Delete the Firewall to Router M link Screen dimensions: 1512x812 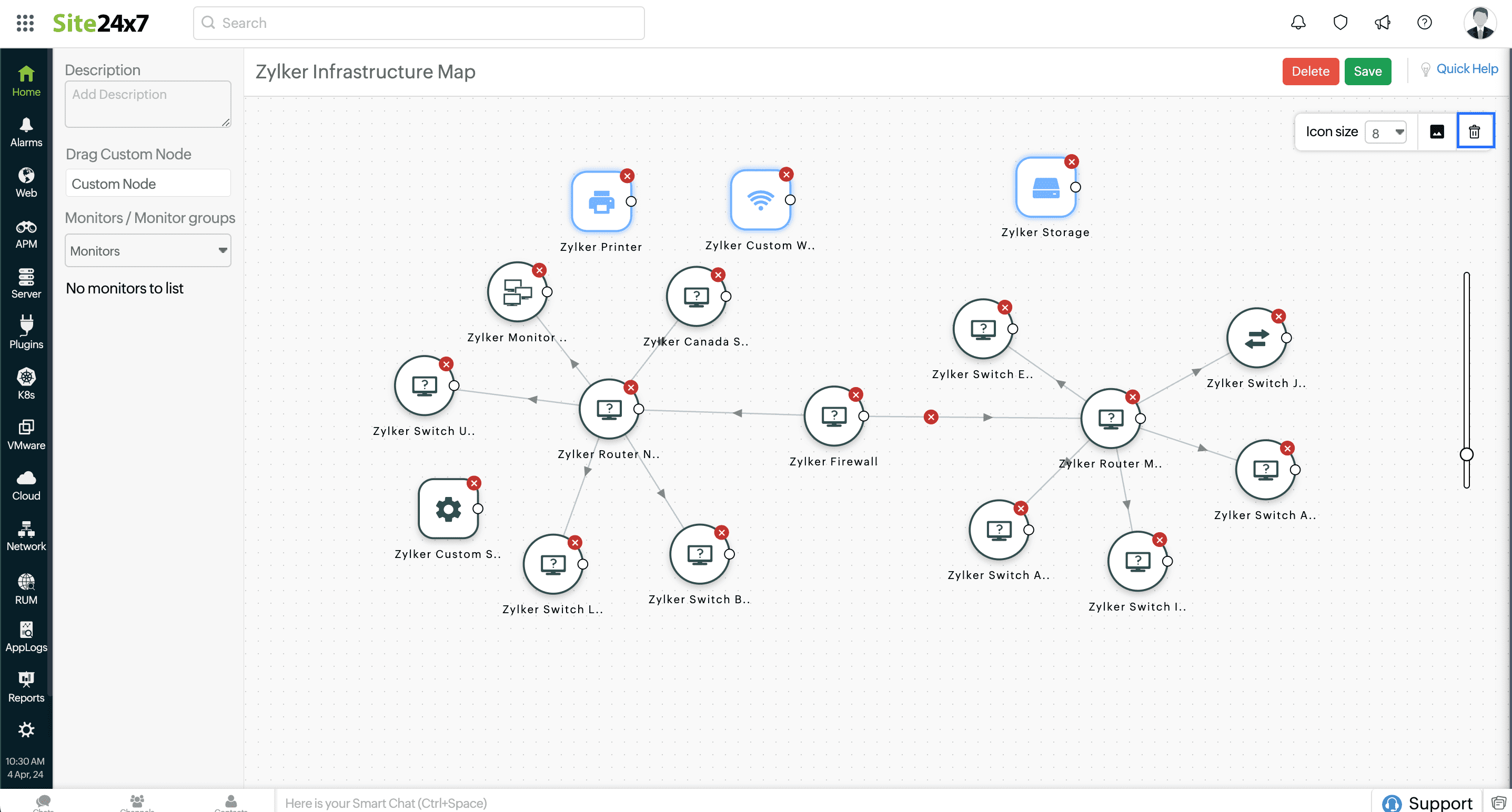pos(931,417)
